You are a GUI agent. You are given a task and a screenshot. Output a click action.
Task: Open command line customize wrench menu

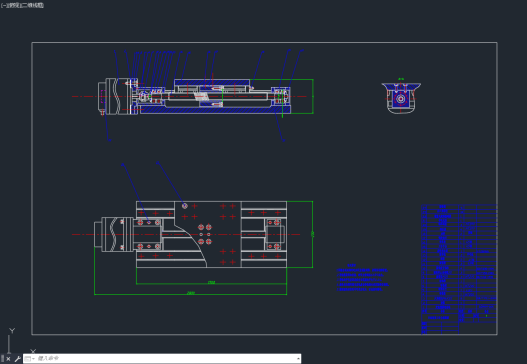coord(17,359)
